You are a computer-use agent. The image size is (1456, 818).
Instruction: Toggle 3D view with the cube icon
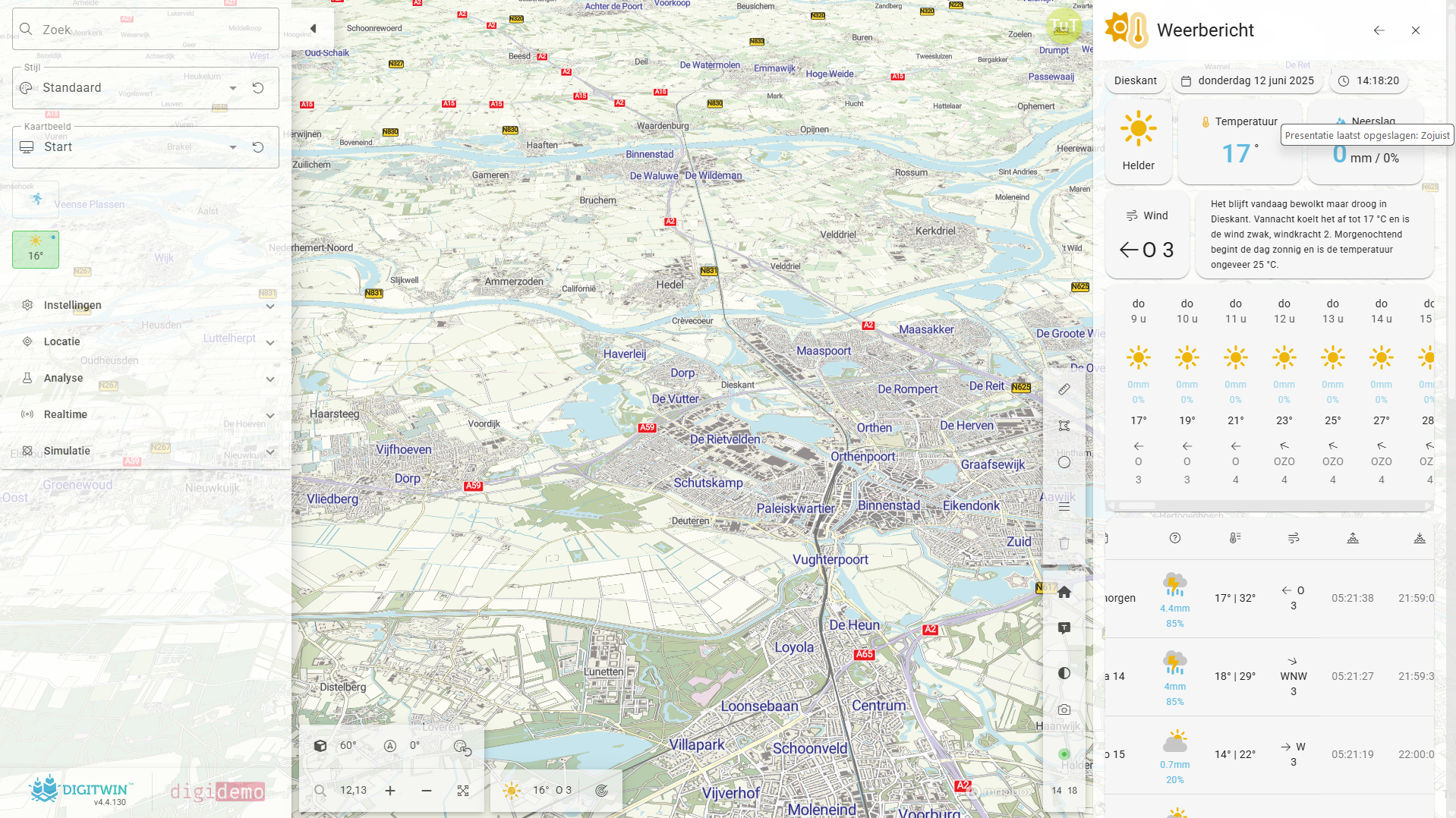point(320,745)
